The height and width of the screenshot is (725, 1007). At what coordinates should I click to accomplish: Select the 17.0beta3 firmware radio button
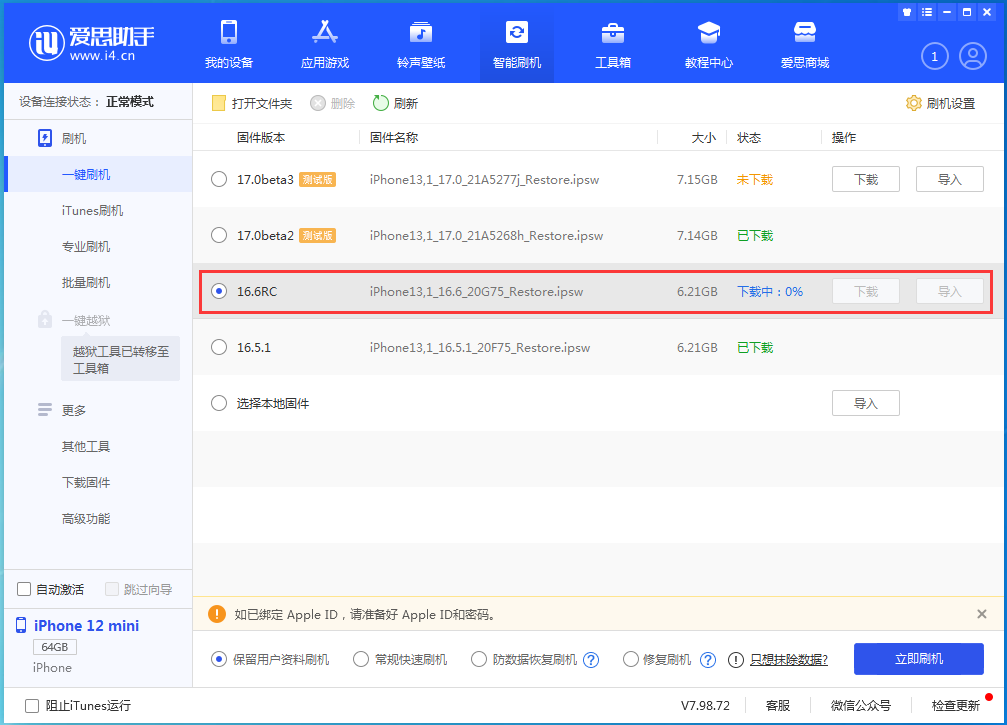218,179
